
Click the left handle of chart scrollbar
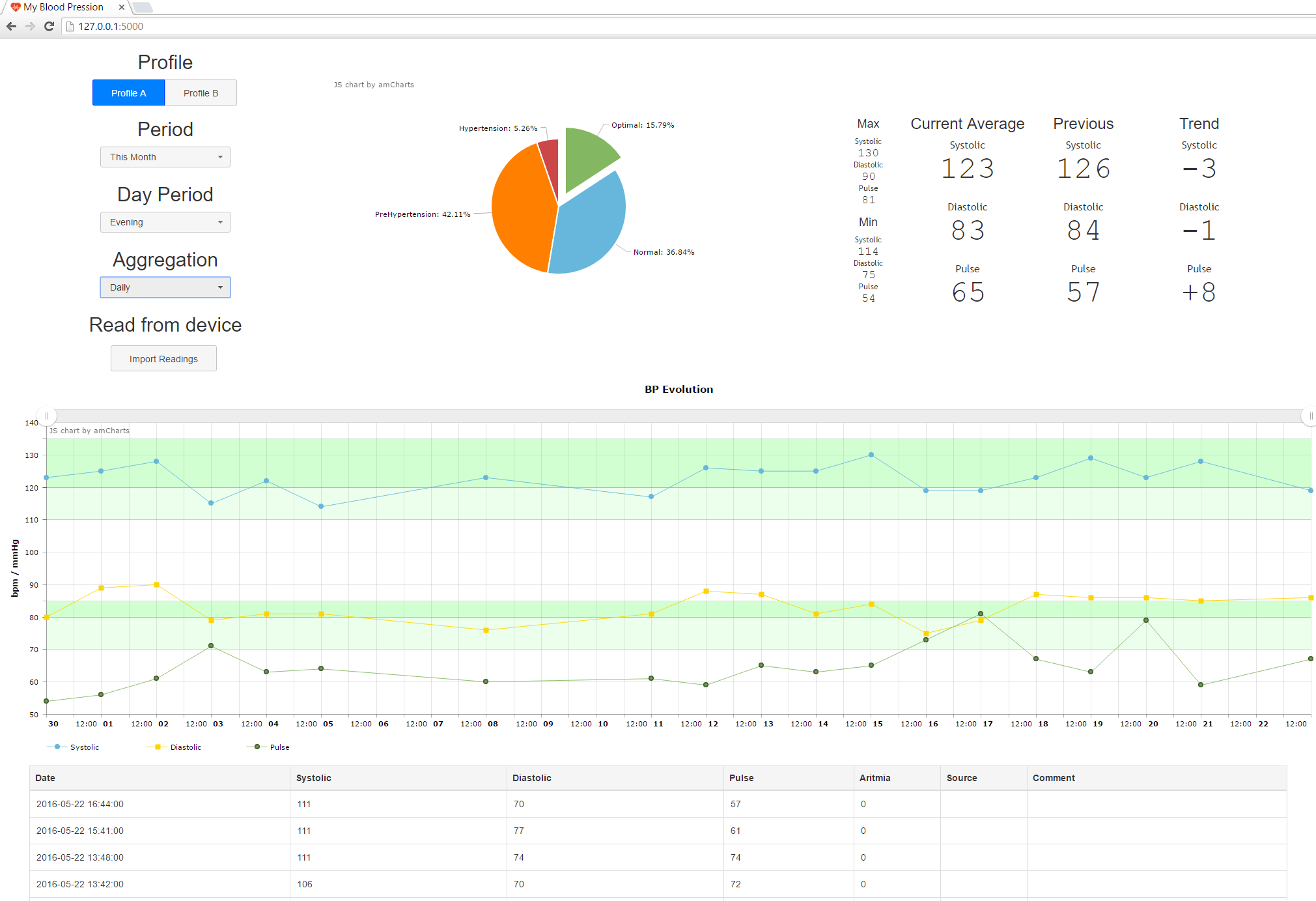47,416
